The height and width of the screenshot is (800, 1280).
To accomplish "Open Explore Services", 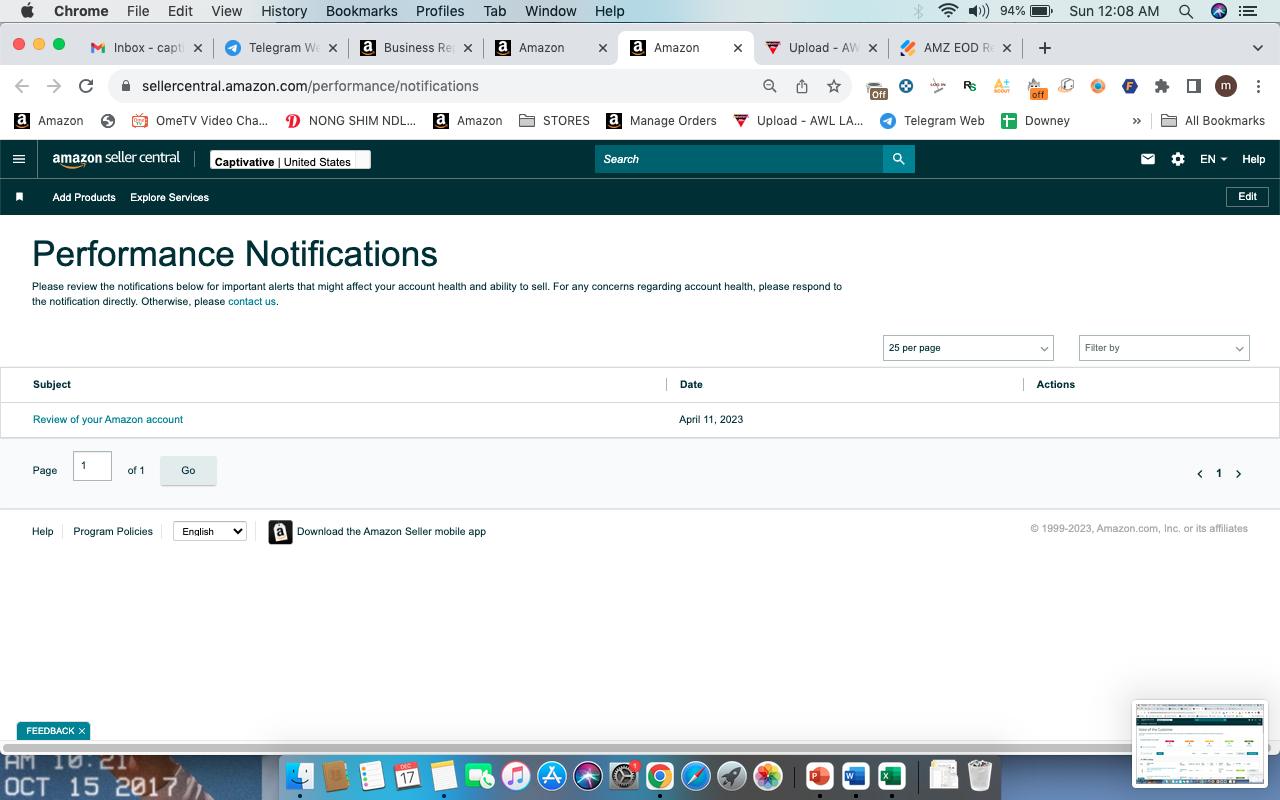I will coord(169,198).
